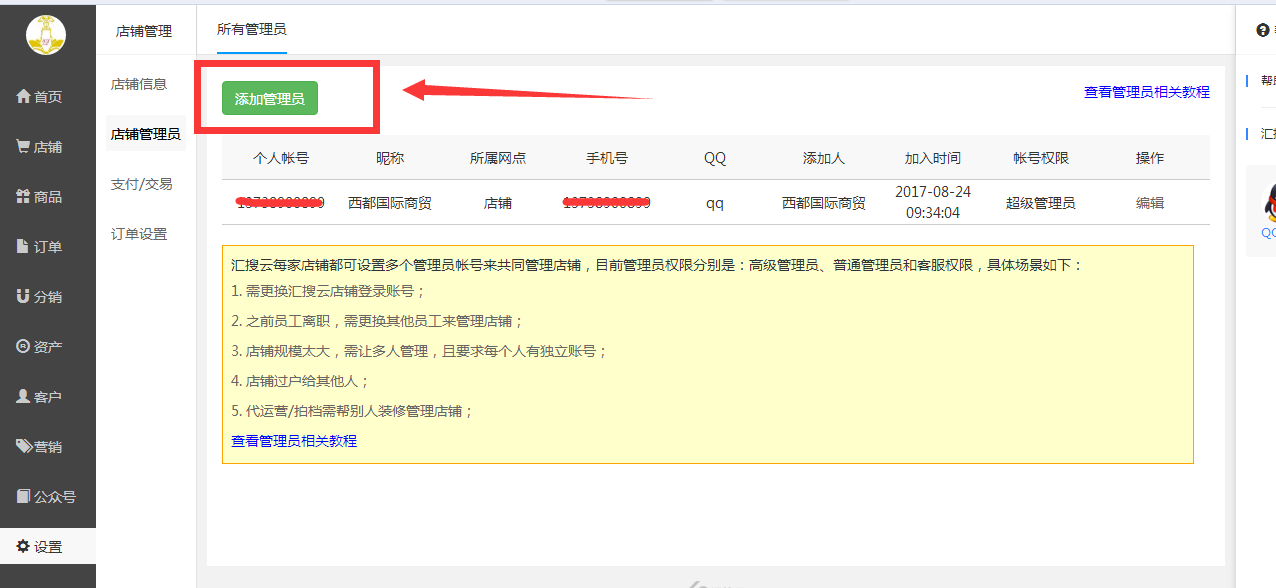Screen dimensions: 1276x588
Task: Click the home icon in sidebar
Action: pos(23,97)
